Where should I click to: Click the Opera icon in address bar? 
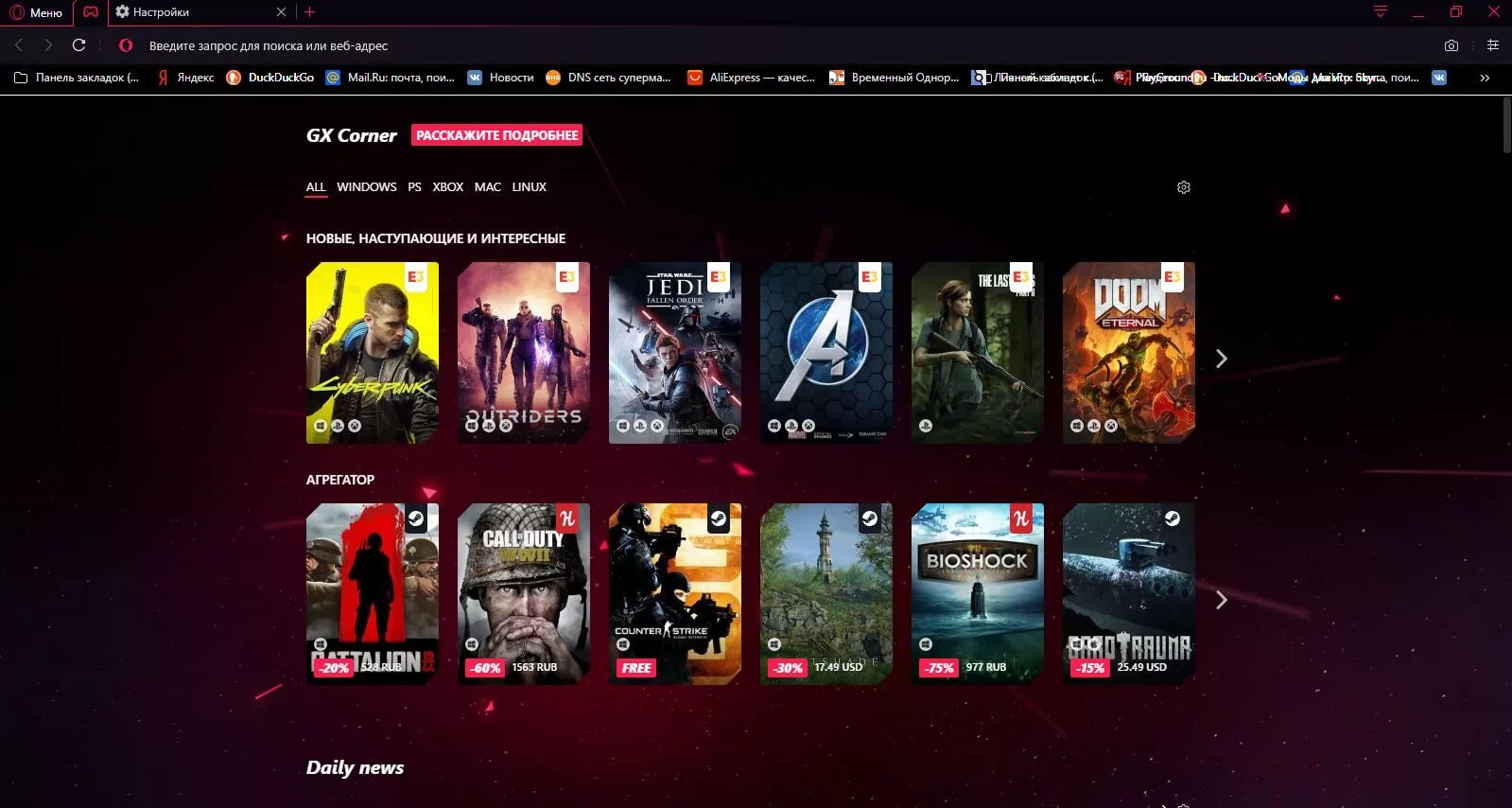(x=126, y=45)
